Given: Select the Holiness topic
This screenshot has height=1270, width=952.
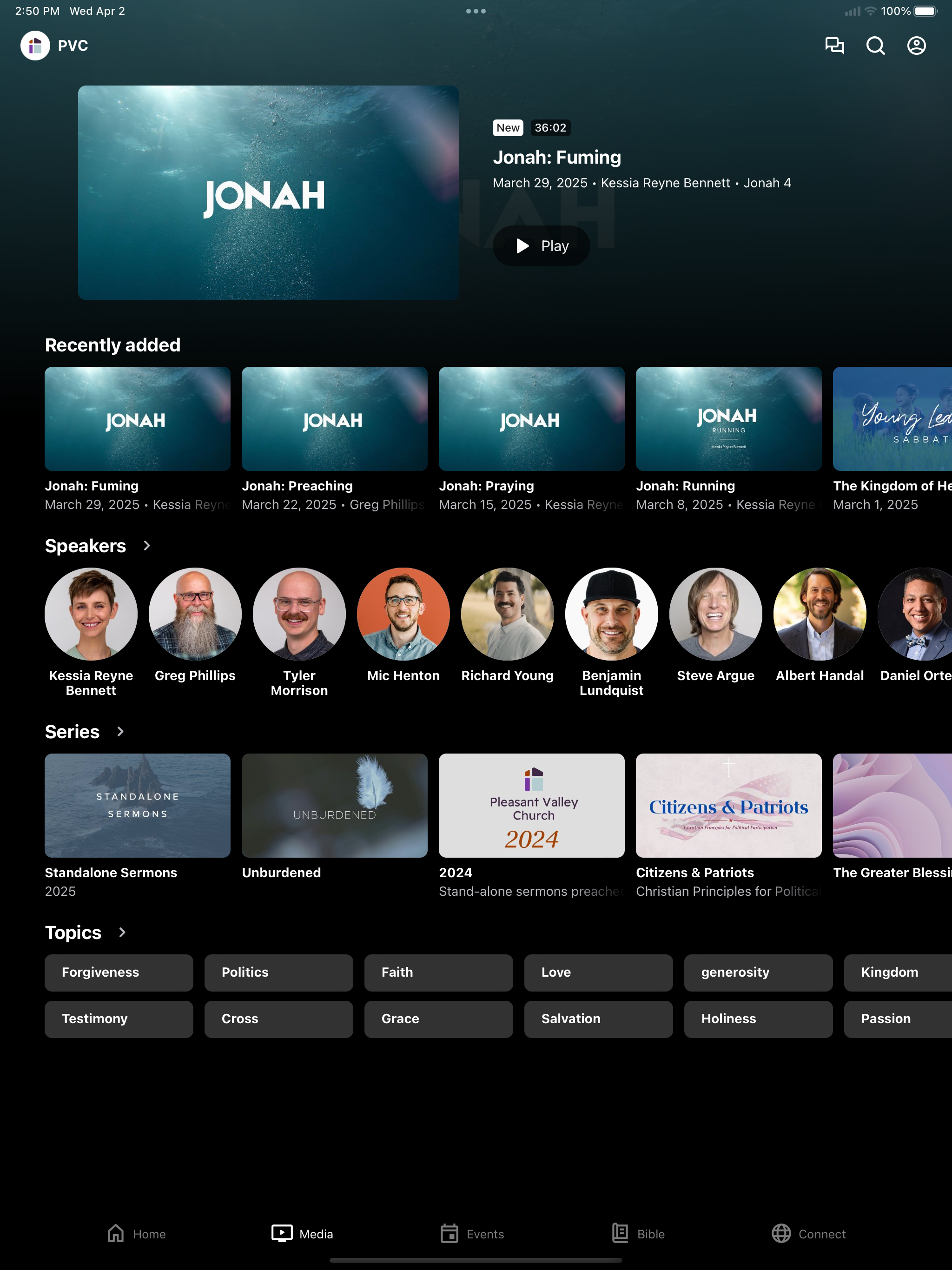Looking at the screenshot, I should pos(759,1019).
